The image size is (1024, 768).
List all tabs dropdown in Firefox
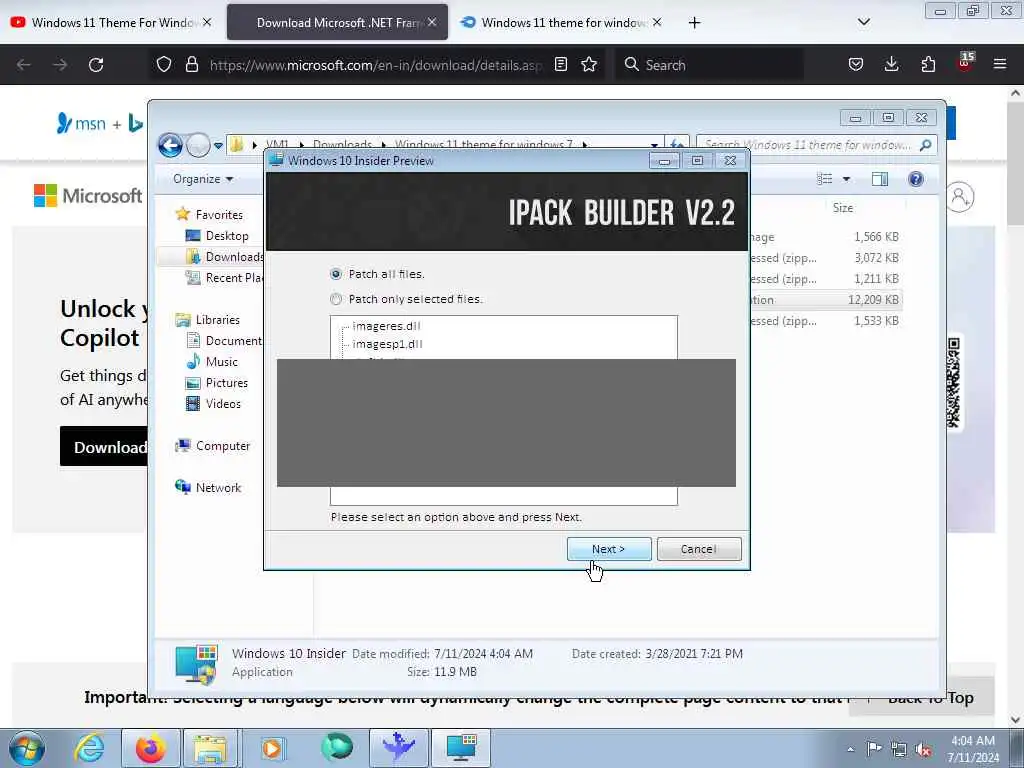863,22
